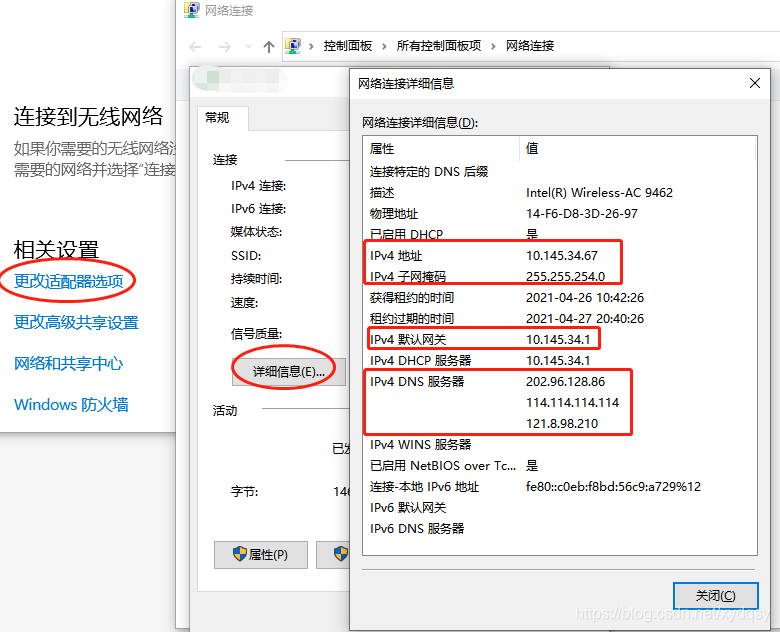Select DNS server value 202.96.128.86
Viewport: 780px width, 632px height.
566,382
